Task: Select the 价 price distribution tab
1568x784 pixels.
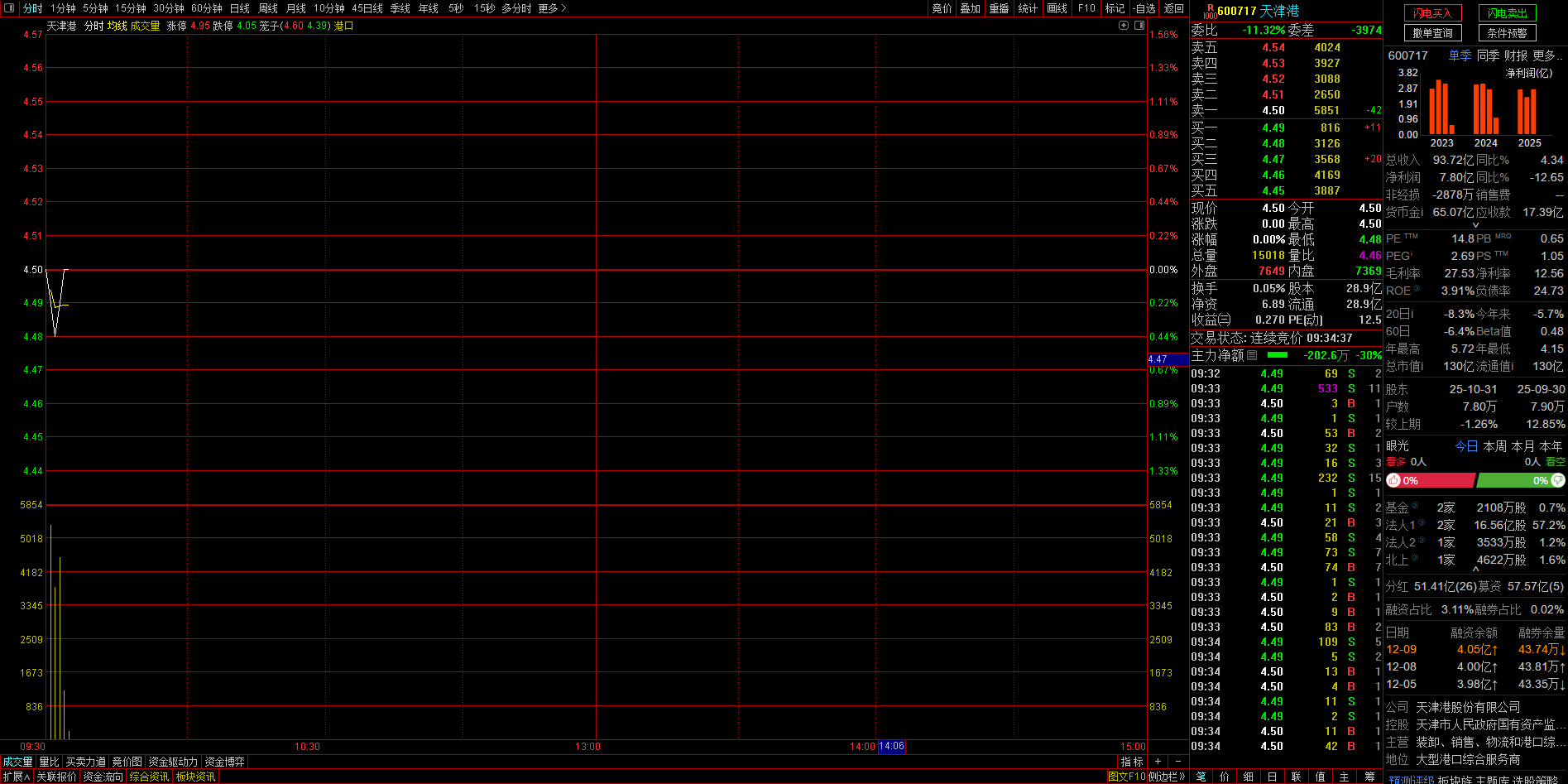Action: [1225, 777]
